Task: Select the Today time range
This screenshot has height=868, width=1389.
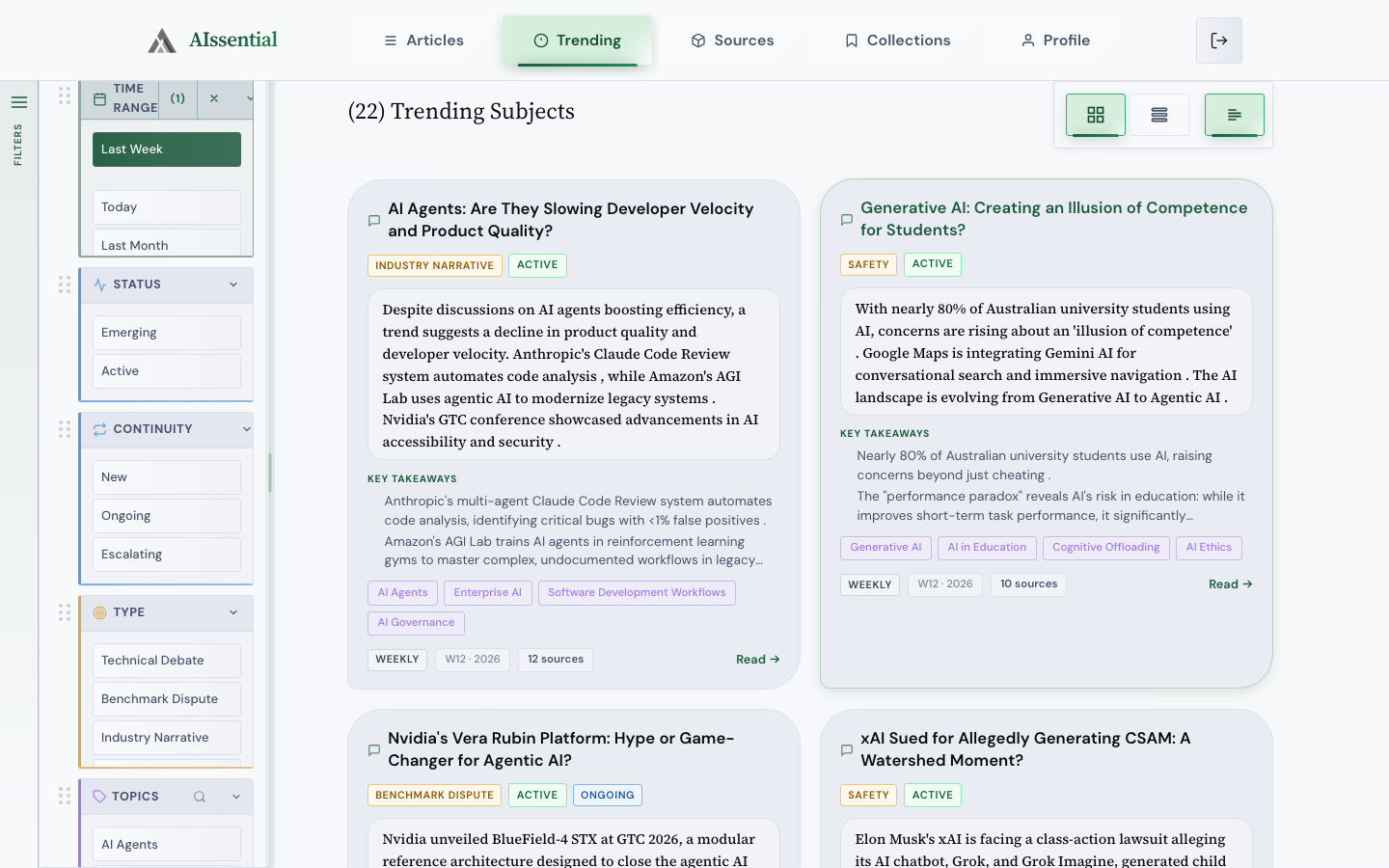Action: coord(167,207)
